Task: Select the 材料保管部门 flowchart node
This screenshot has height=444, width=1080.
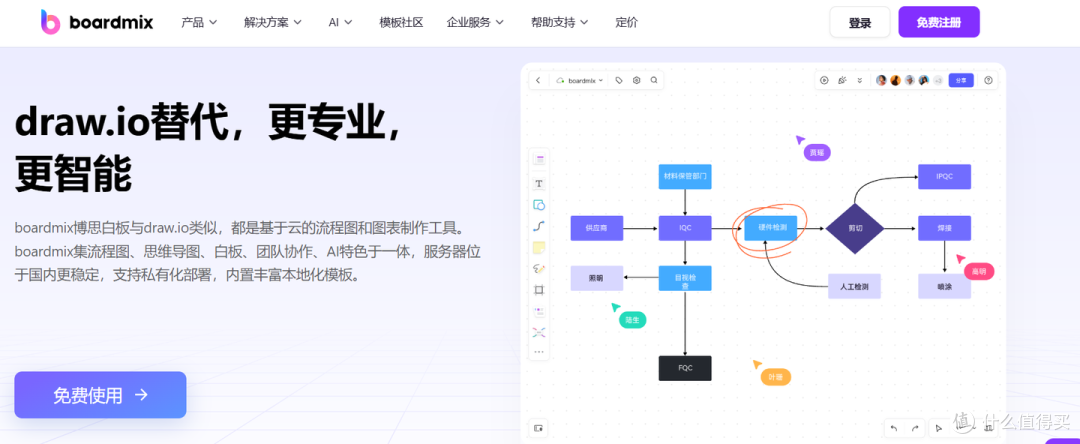Action: click(685, 176)
